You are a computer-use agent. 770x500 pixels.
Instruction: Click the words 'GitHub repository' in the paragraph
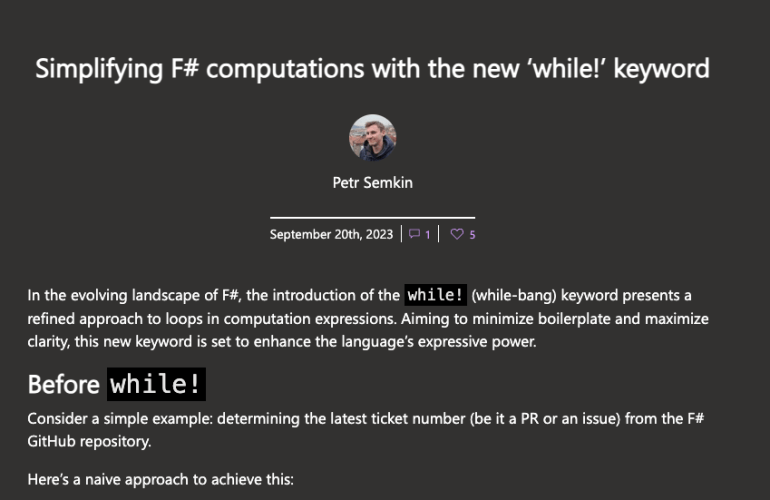pyautogui.click(x=79, y=438)
